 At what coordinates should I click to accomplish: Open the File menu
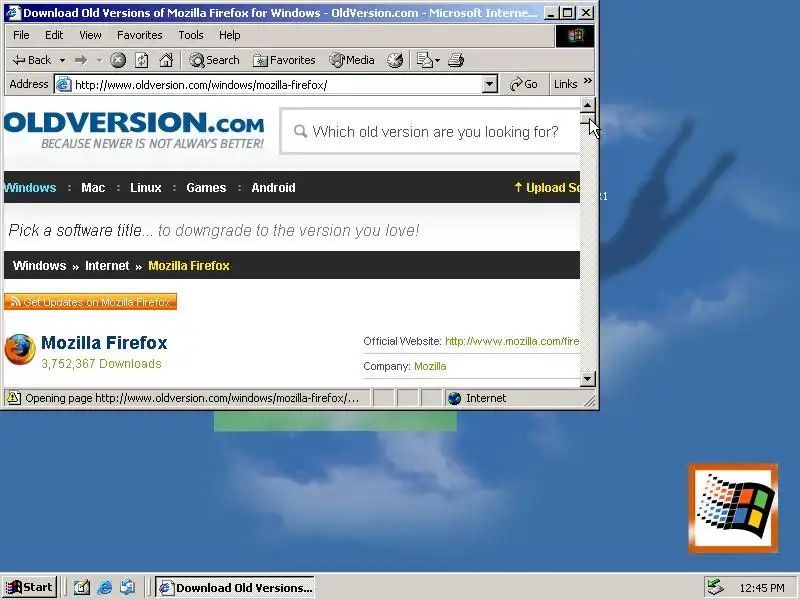click(21, 35)
